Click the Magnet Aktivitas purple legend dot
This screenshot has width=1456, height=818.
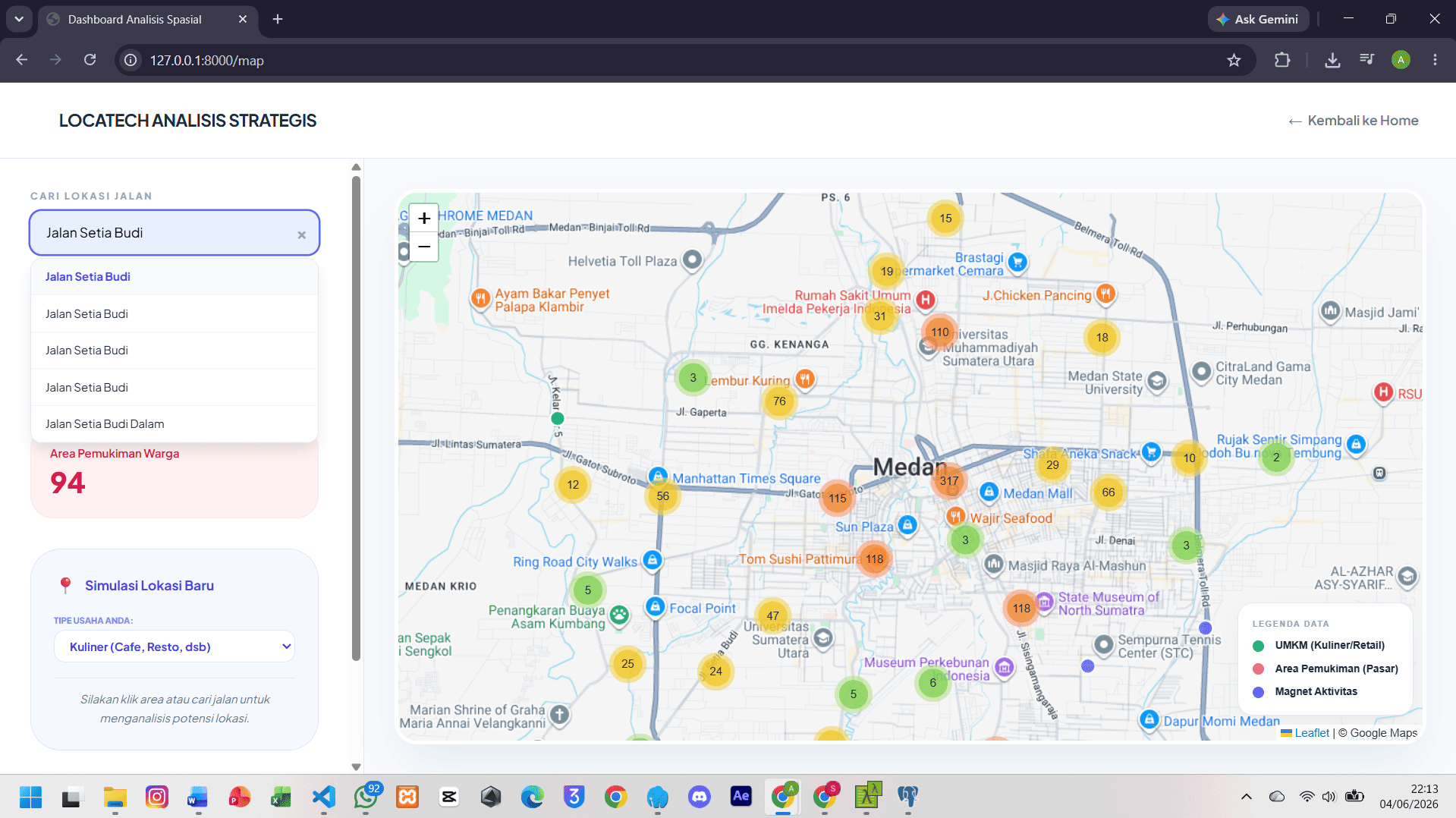click(1259, 692)
